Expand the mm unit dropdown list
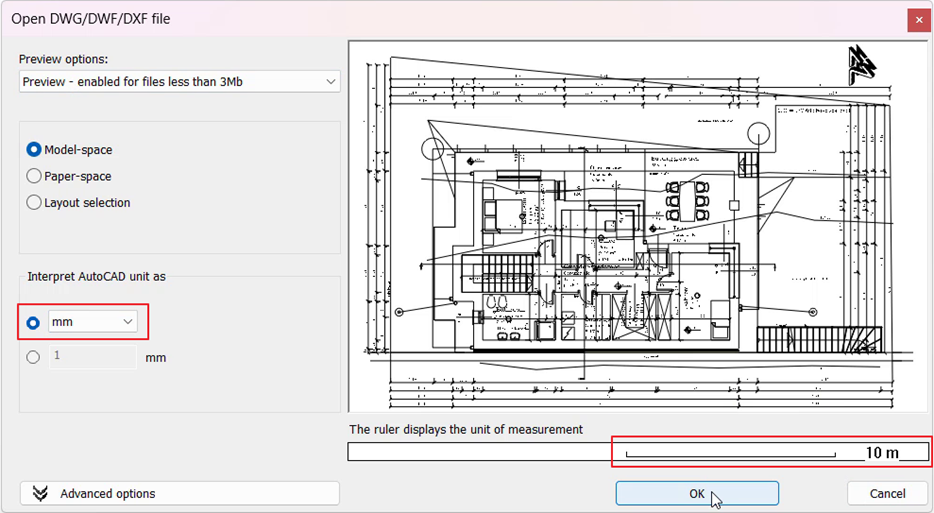Screen dimensions: 934x513 click(x=93, y=322)
